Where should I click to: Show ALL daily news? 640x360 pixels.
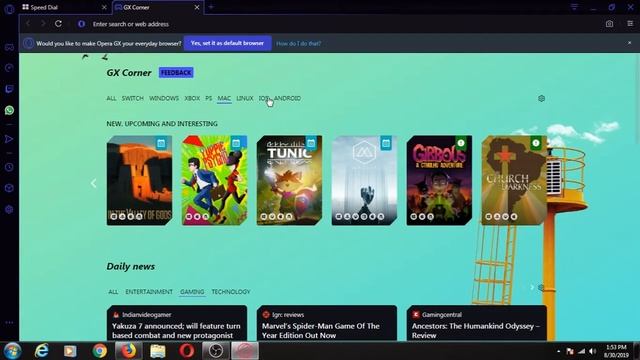coord(113,292)
